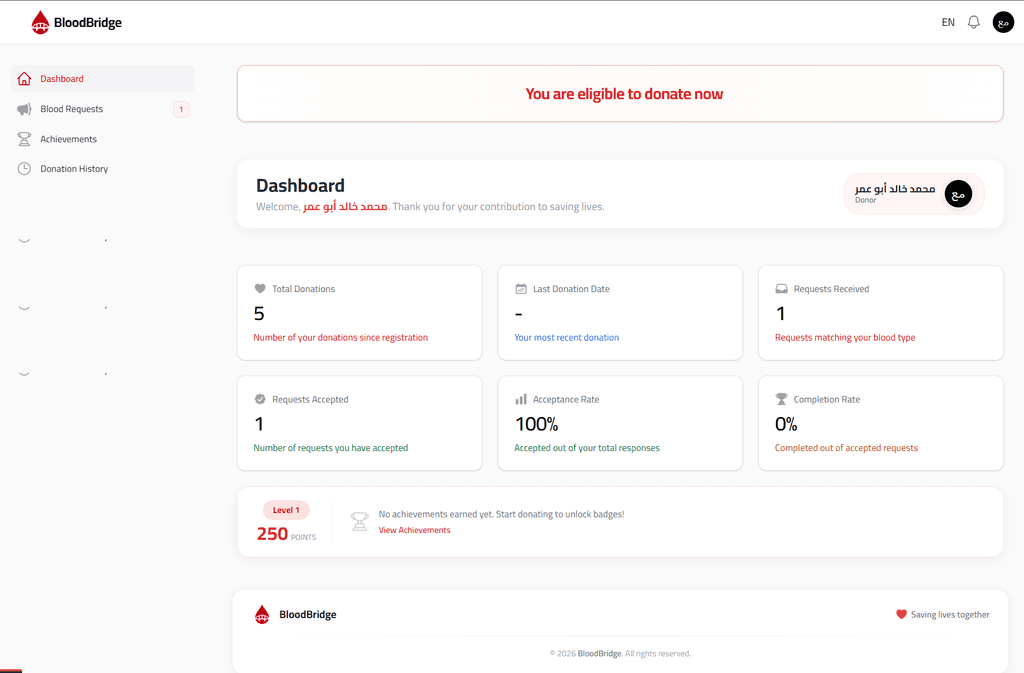Click the BloodBridge logo in header

click(x=76, y=22)
